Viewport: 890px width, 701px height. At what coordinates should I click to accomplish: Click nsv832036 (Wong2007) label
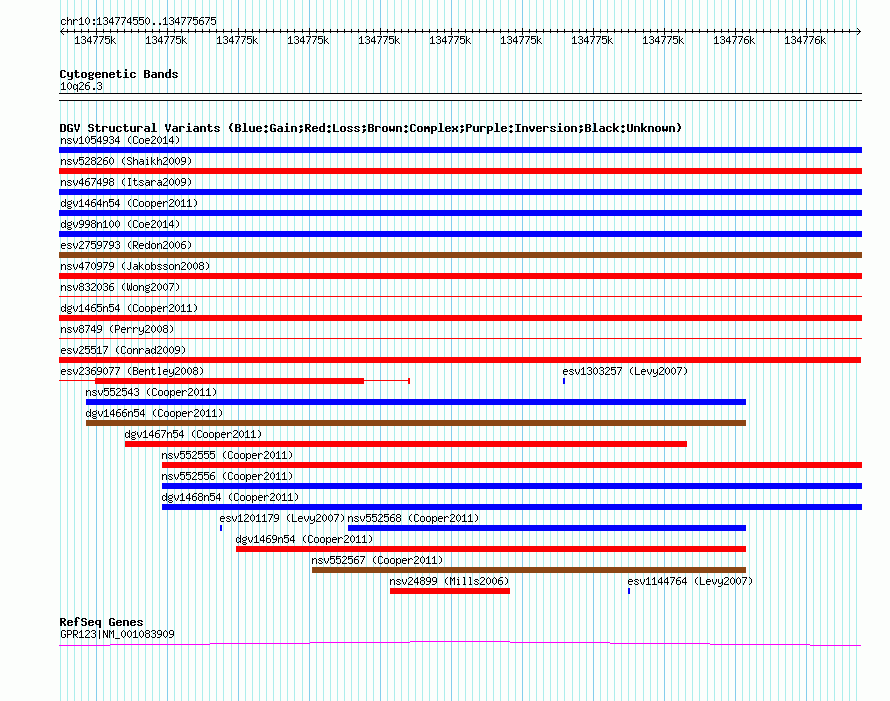[x=120, y=287]
